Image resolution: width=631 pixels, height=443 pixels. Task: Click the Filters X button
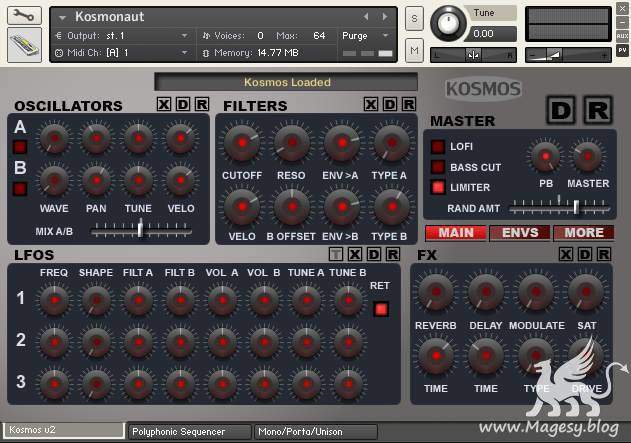point(371,104)
